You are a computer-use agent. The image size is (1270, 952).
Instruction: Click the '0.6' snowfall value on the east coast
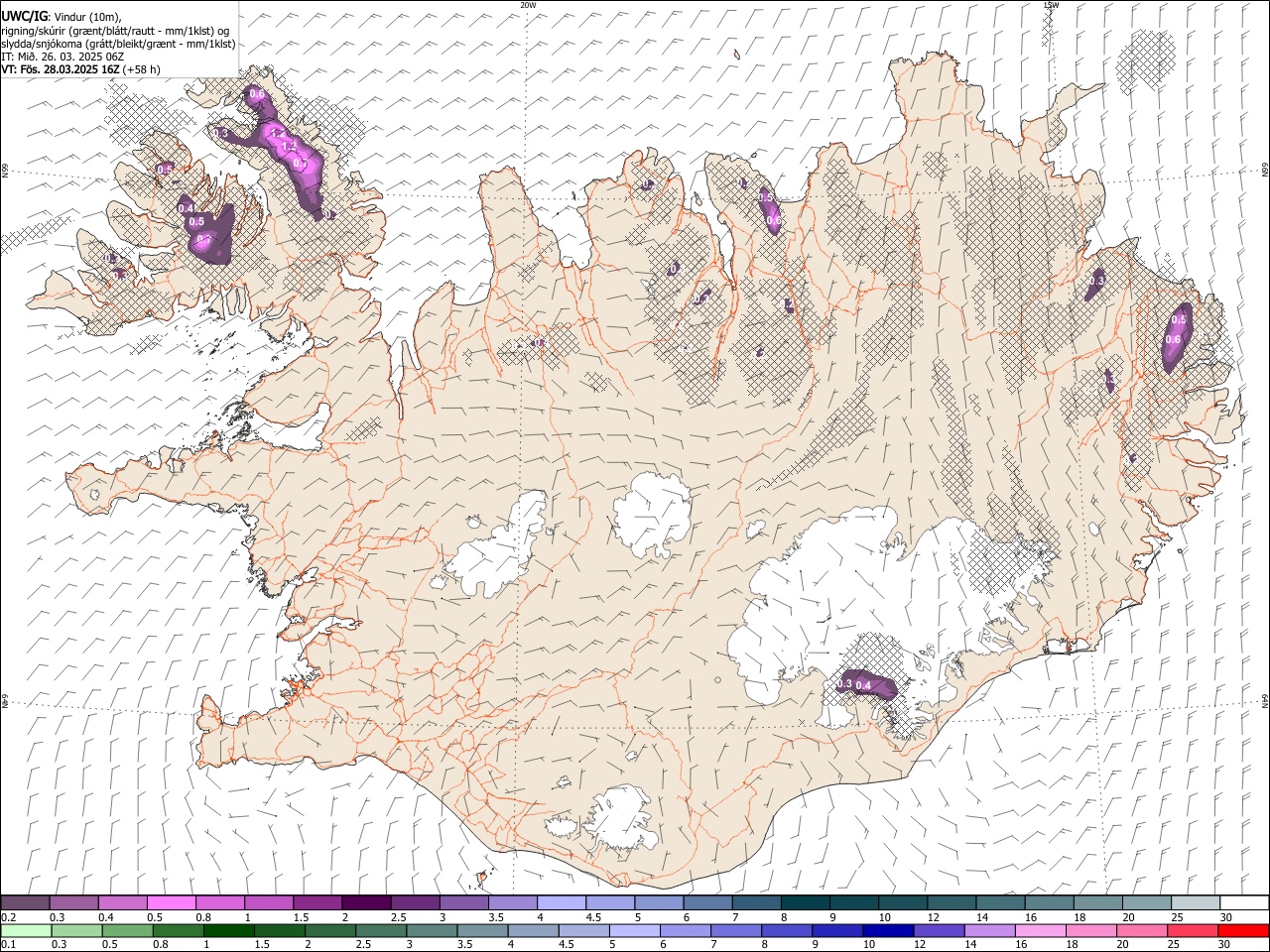1173,339
